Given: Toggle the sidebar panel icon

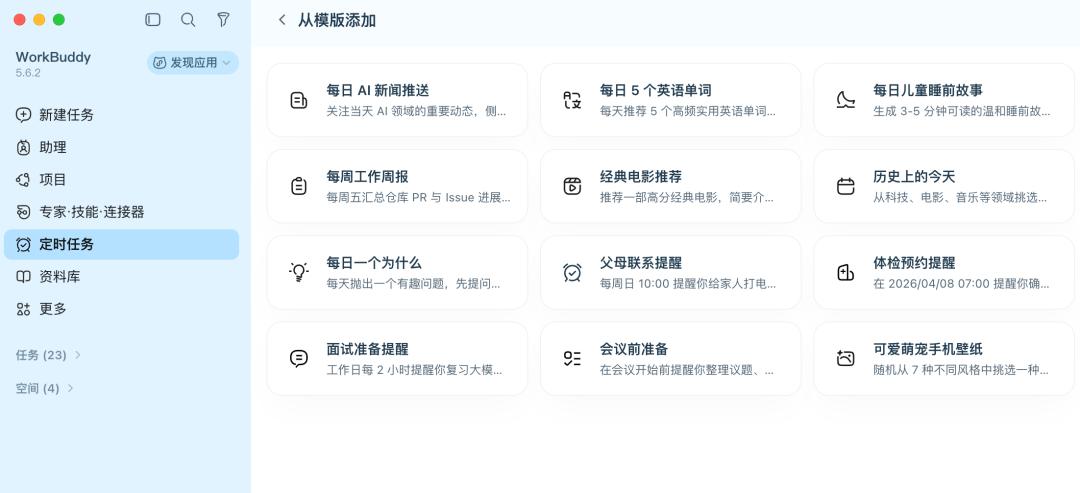Looking at the screenshot, I should coord(153,20).
